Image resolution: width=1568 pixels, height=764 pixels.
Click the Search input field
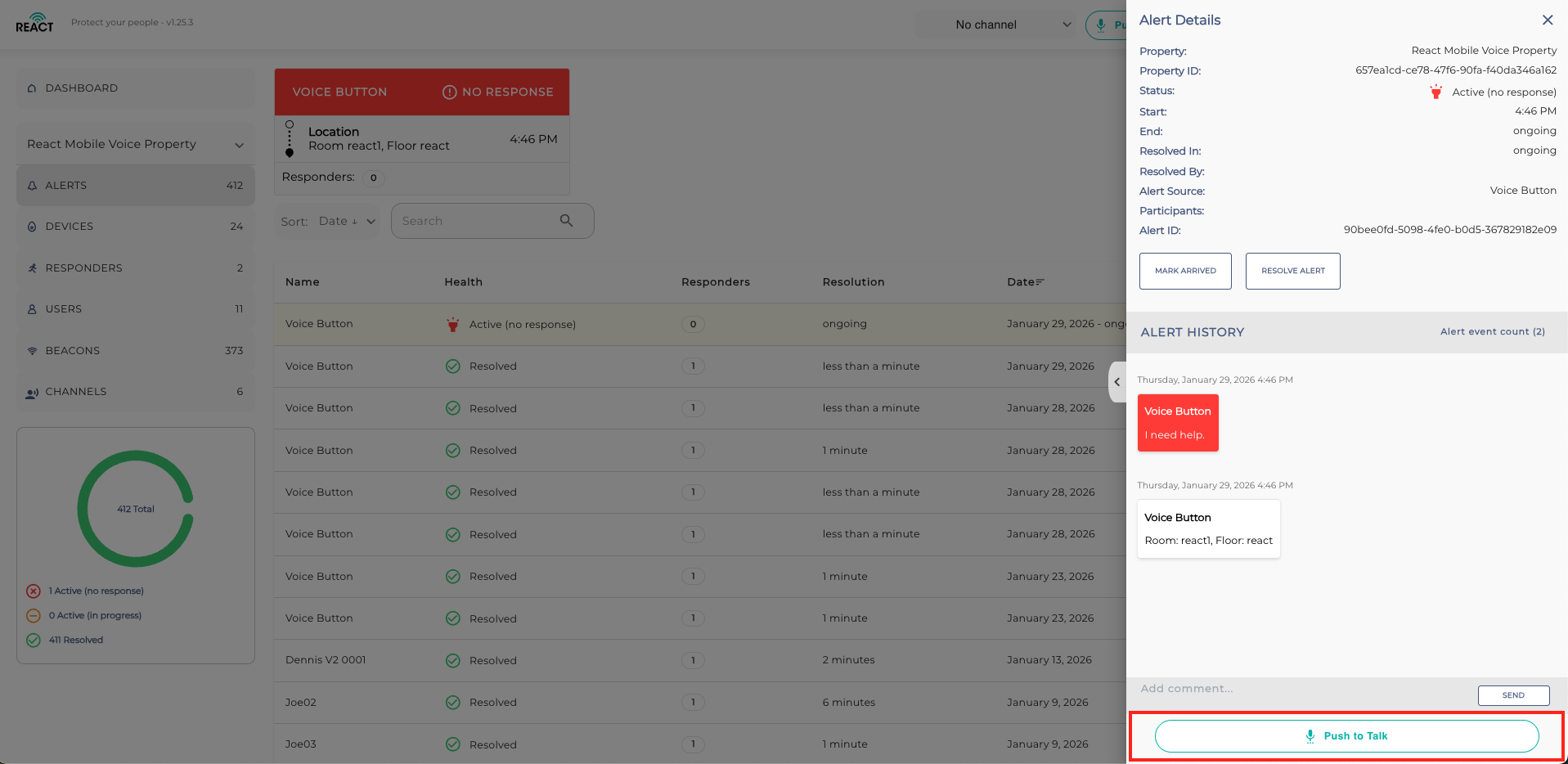(x=492, y=221)
